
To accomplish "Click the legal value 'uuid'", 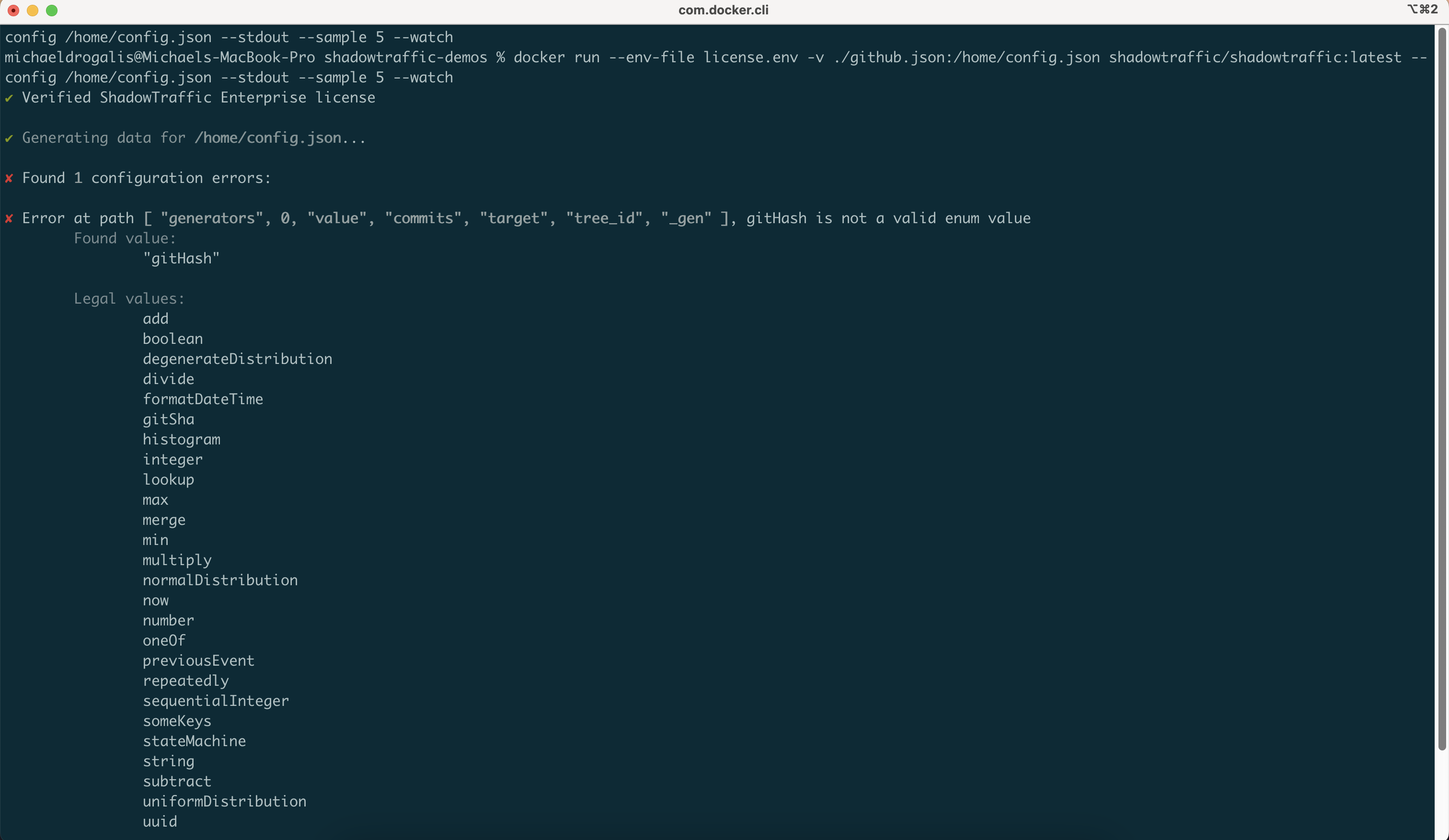I will coord(160,822).
